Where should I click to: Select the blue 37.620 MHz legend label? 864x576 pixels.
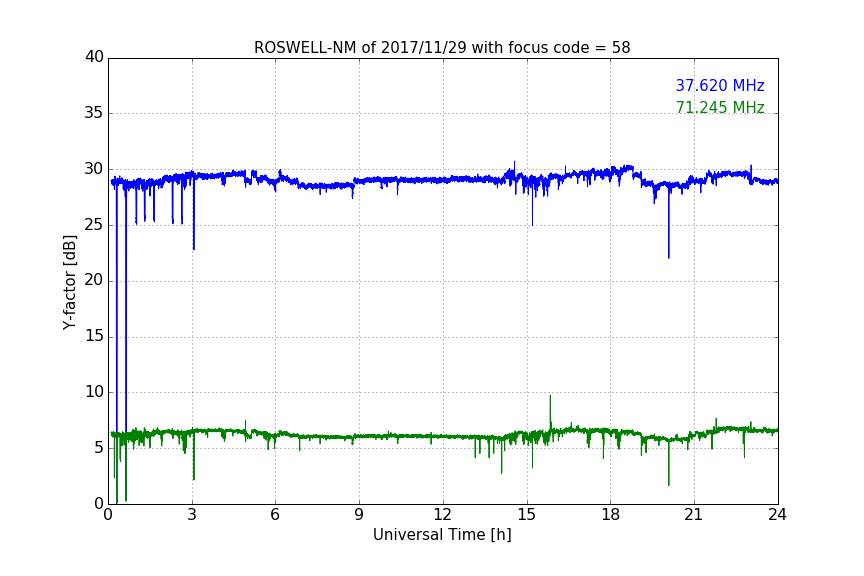pos(720,86)
